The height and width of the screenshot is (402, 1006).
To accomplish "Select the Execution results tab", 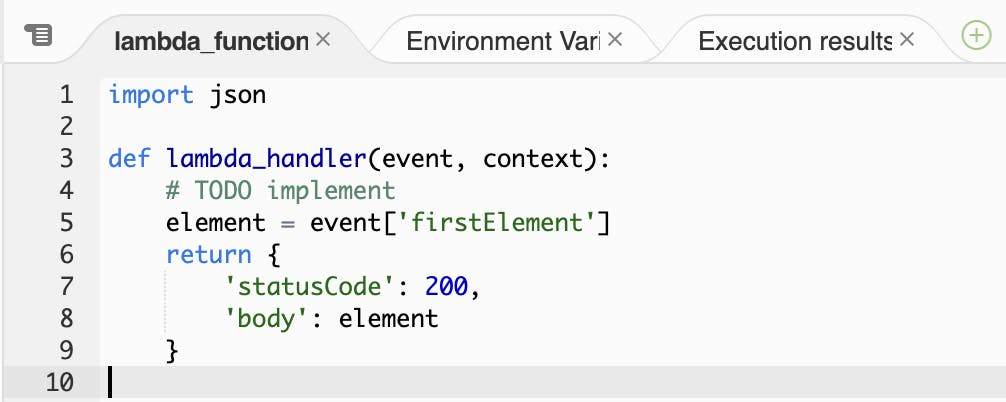I will coord(795,41).
